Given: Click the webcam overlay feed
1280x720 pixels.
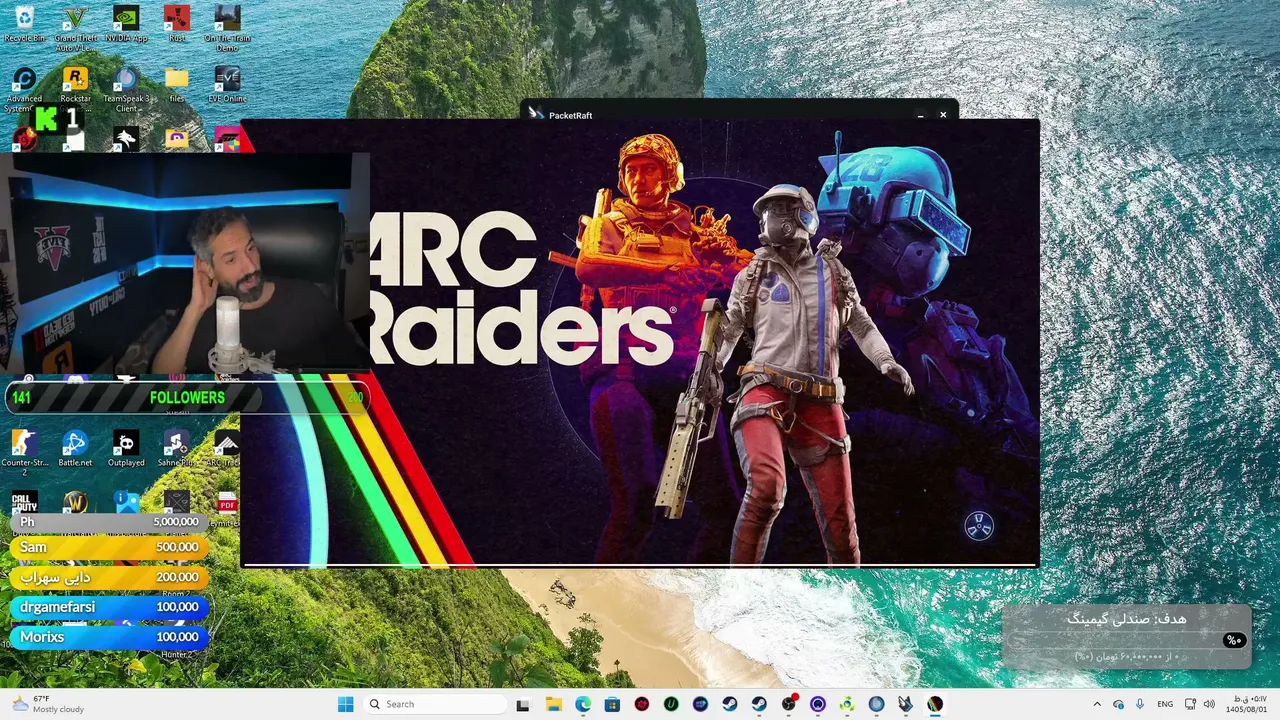Looking at the screenshot, I should tap(185, 265).
